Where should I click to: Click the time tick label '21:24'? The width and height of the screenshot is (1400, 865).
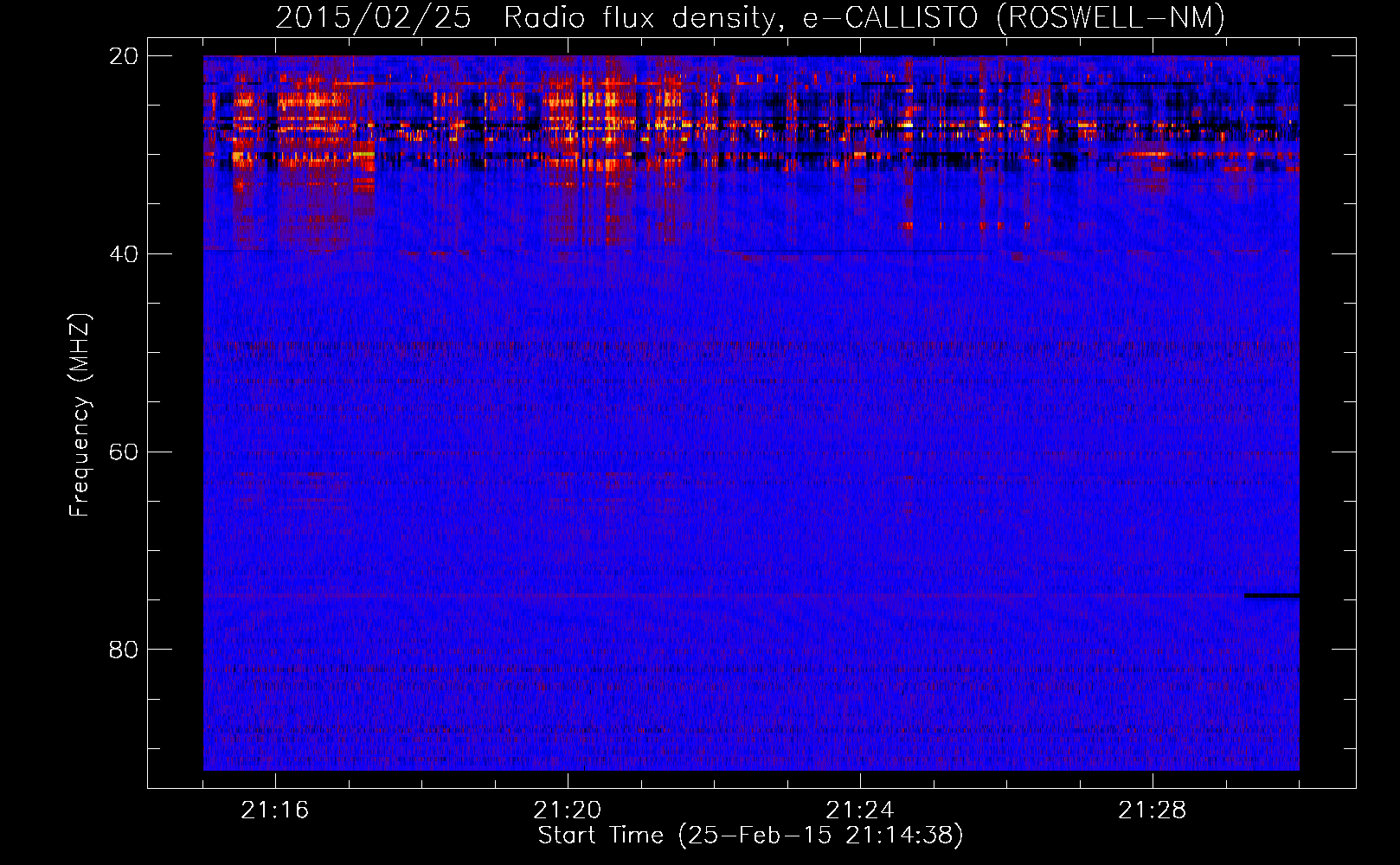pyautogui.click(x=860, y=811)
